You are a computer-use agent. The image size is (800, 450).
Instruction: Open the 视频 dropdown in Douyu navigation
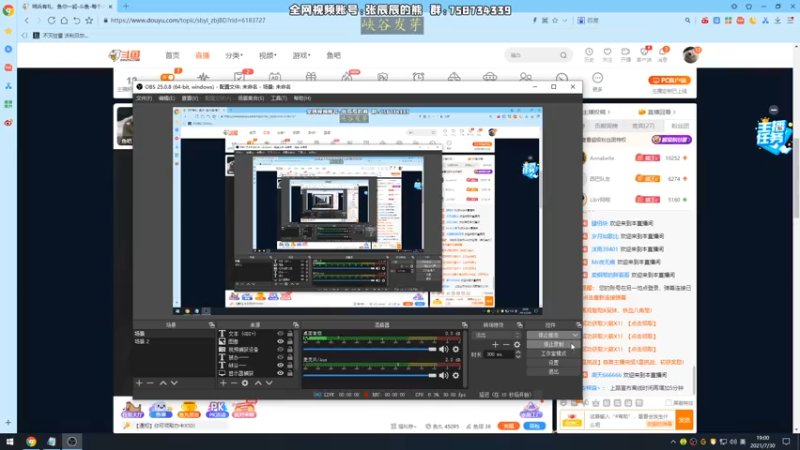pyautogui.click(x=267, y=55)
